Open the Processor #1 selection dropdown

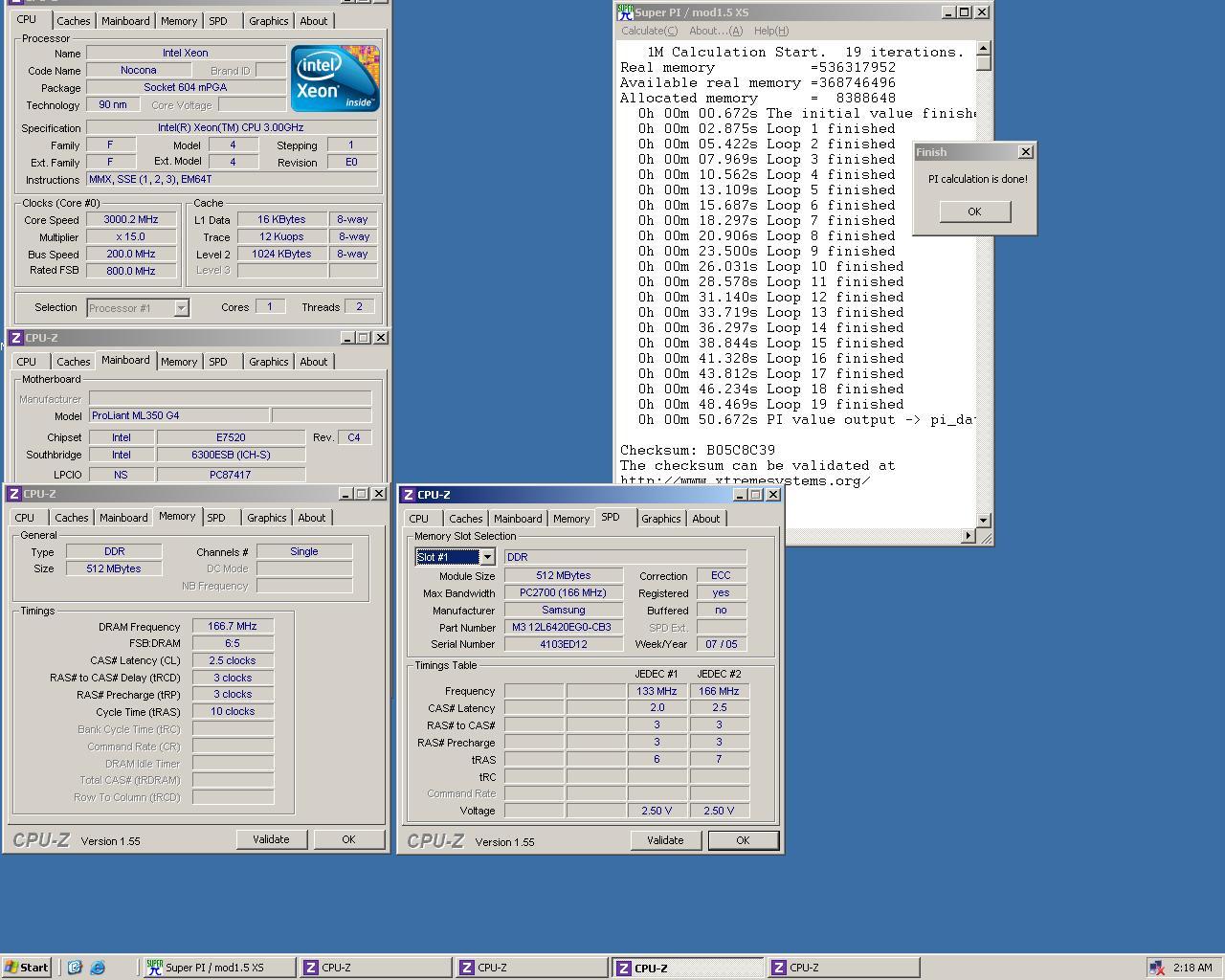[x=181, y=308]
